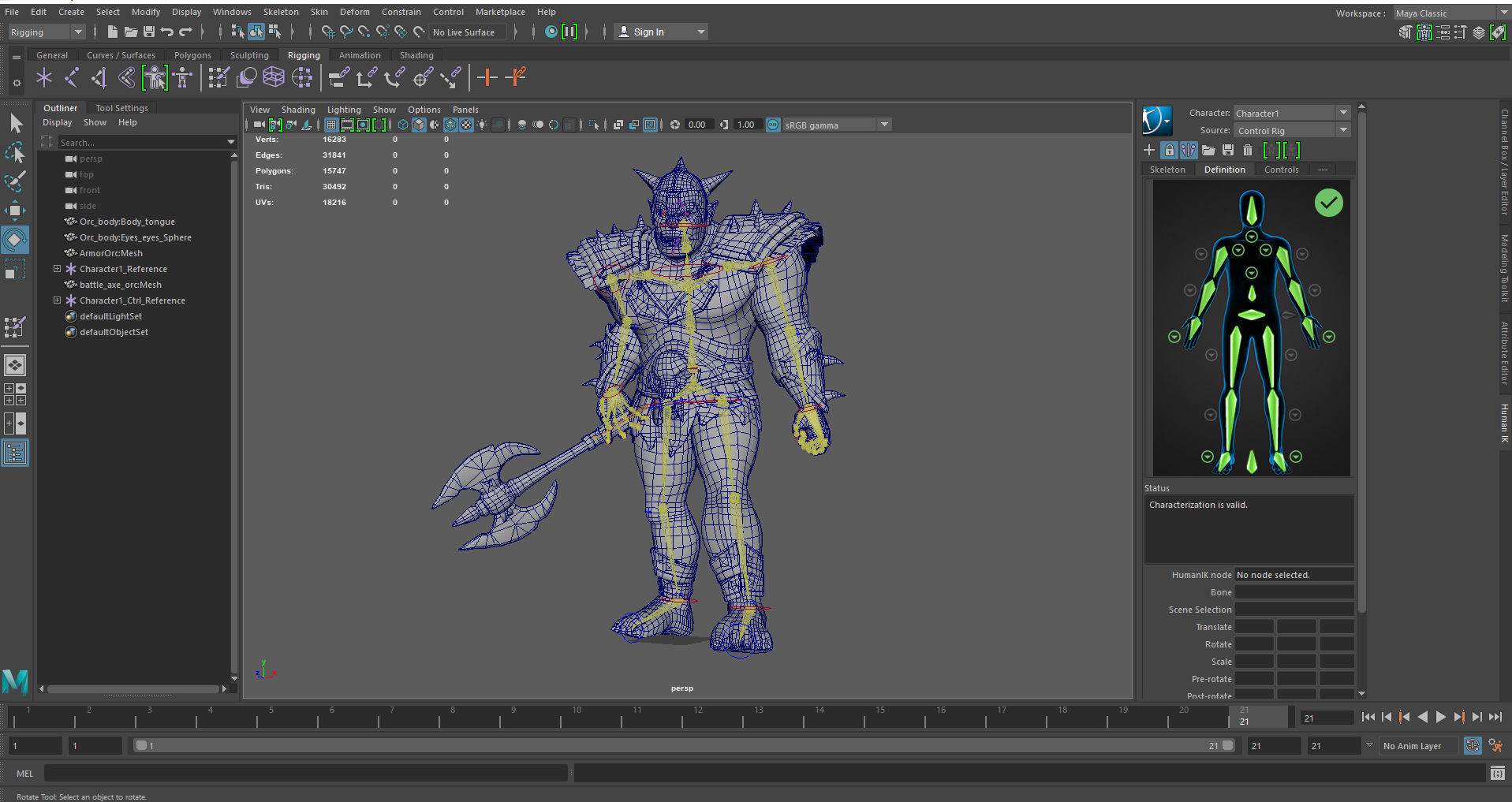Screen dimensions: 1512x802
Task: Toggle the viewport film gate button
Action: [347, 125]
